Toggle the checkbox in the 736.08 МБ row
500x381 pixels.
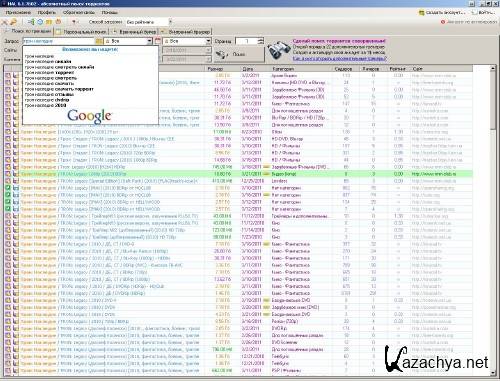coord(8,349)
